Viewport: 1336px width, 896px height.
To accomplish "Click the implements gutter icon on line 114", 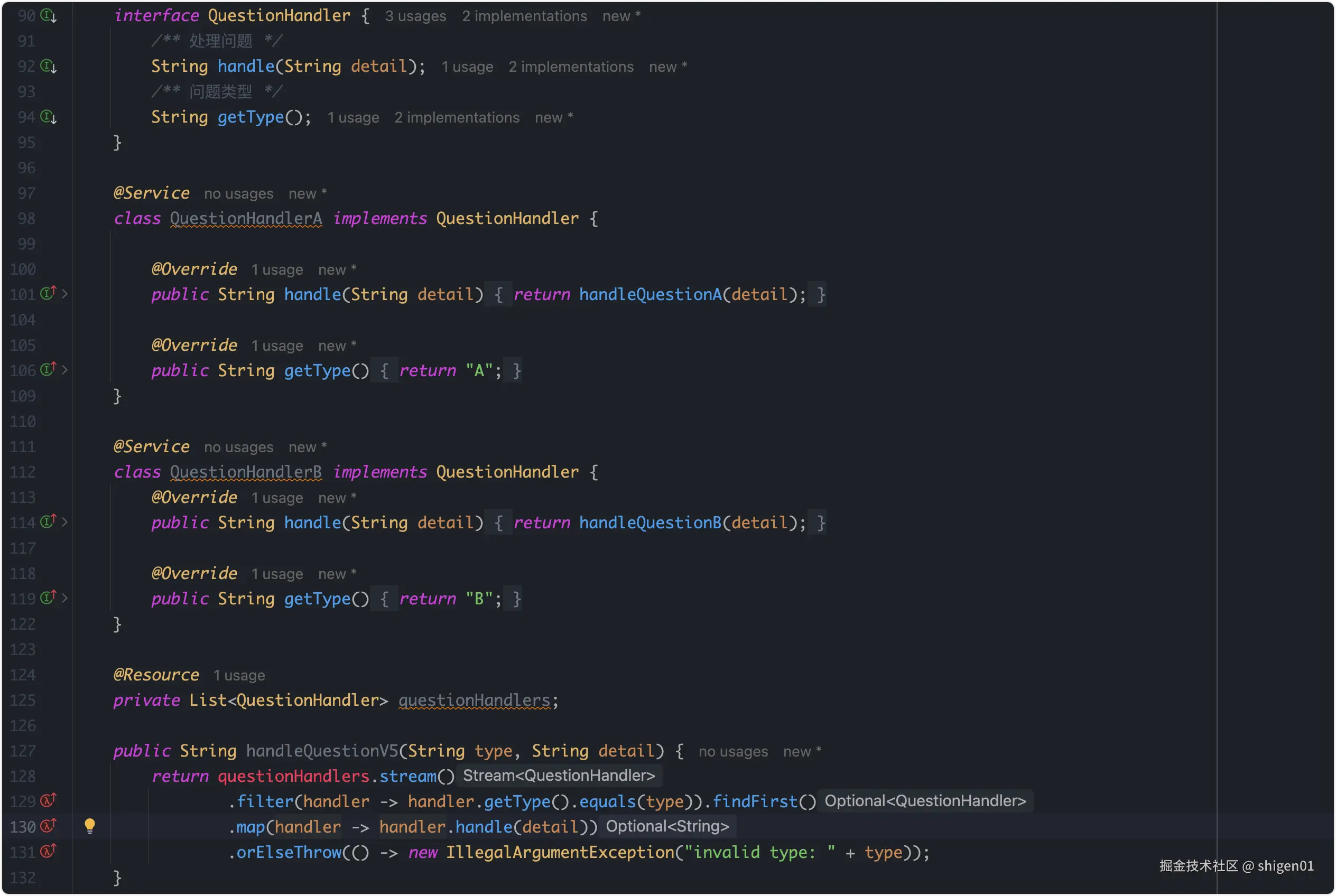I will pyautogui.click(x=48, y=521).
